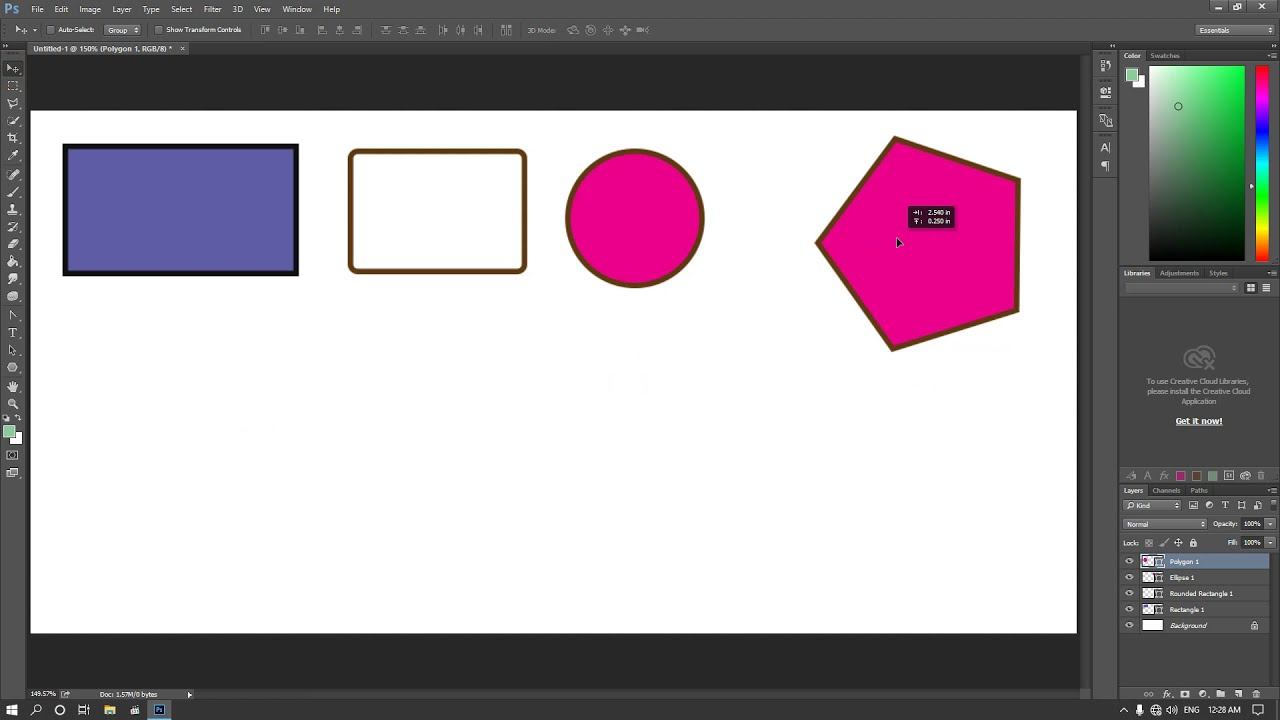Open the Fill slider dropdown arrow
Screen dimensions: 1280x720
click(1270, 543)
